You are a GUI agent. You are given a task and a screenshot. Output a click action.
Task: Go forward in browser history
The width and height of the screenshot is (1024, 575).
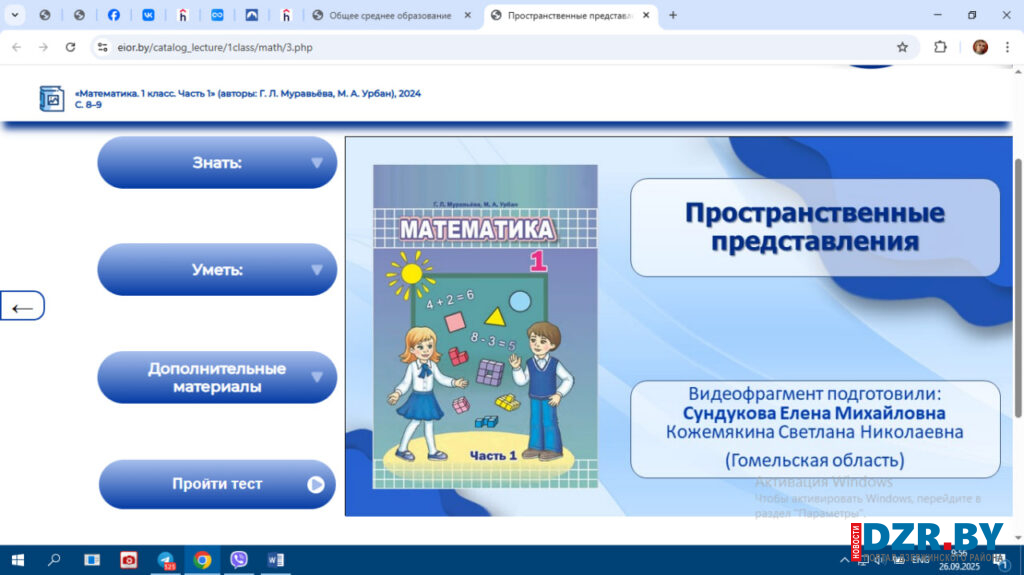43,47
